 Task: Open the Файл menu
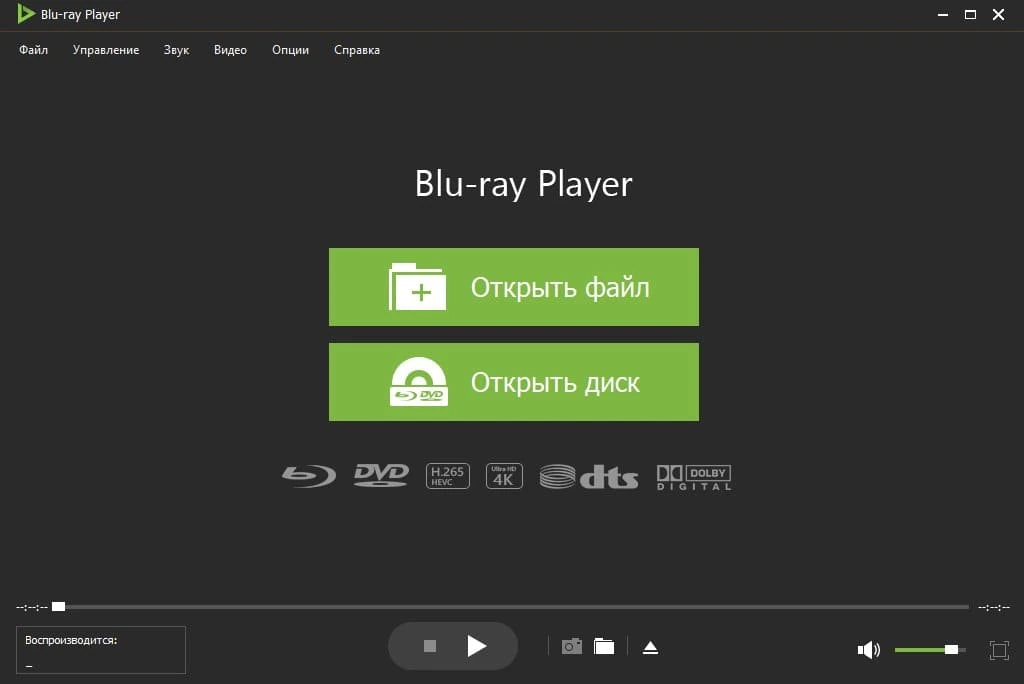[33, 50]
